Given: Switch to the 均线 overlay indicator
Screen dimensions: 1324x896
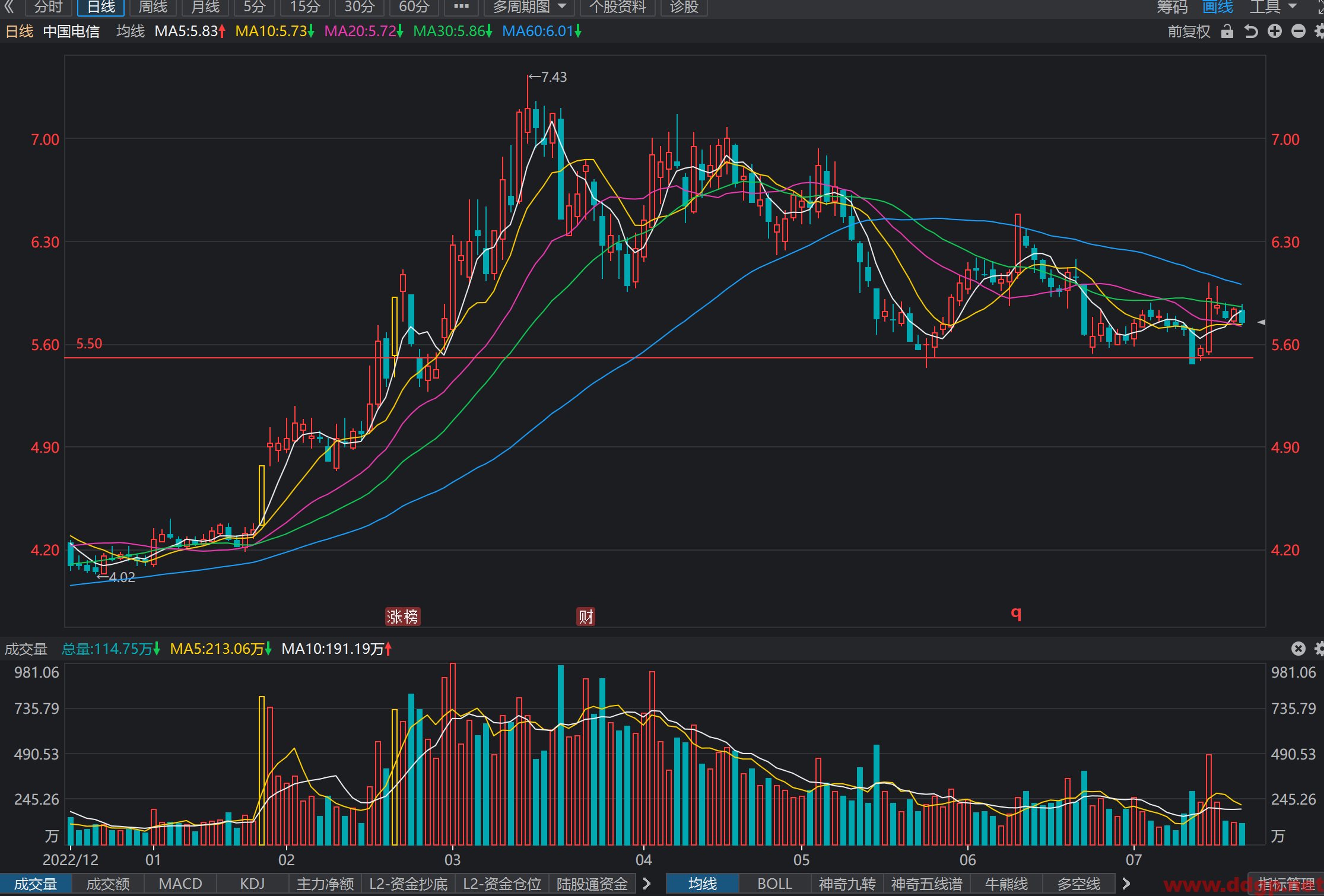Looking at the screenshot, I should pyautogui.click(x=702, y=884).
